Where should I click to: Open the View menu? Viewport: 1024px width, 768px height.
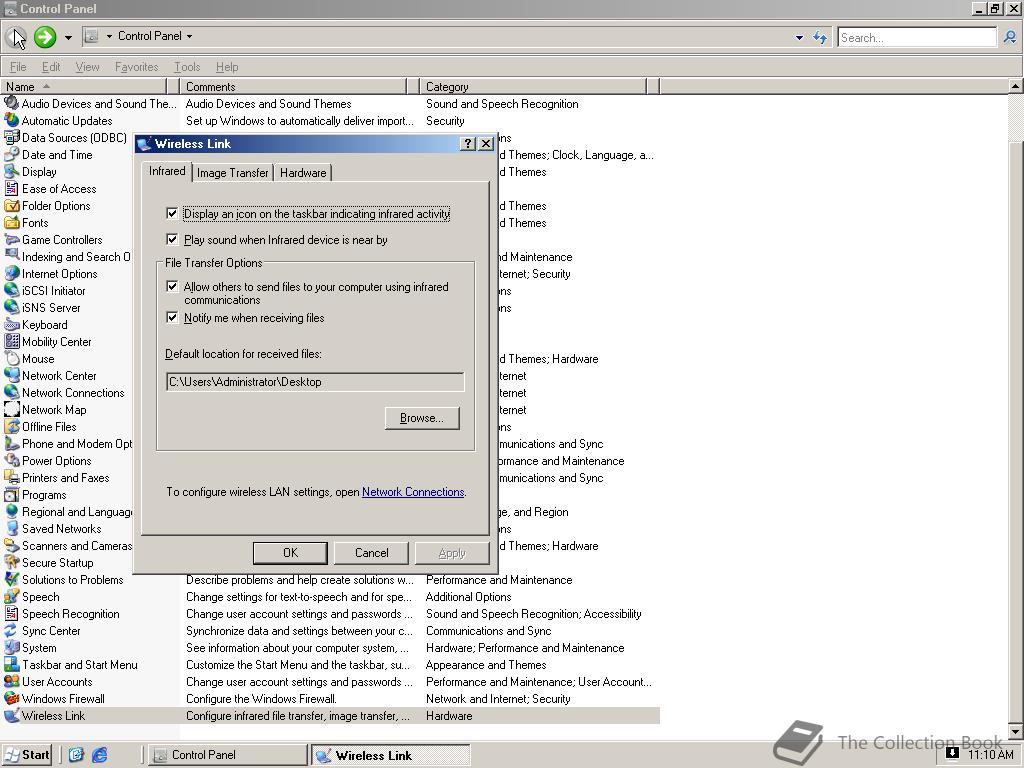(x=88, y=67)
